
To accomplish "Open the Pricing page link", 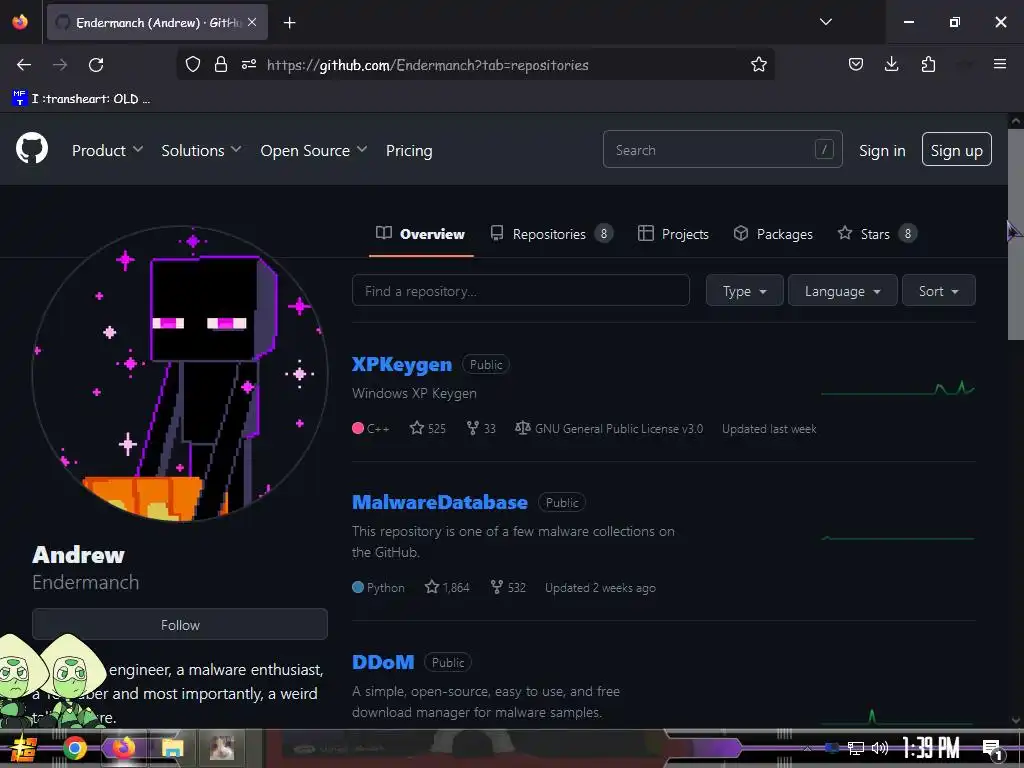I will [x=409, y=150].
